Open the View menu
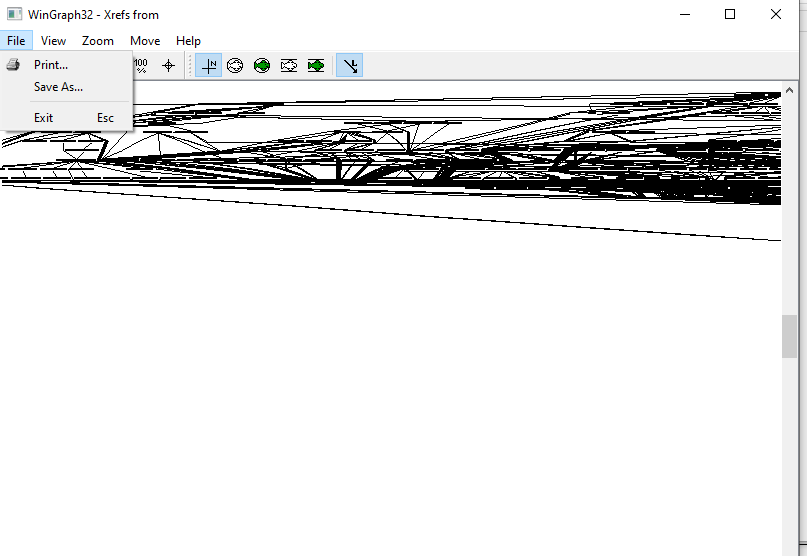The image size is (807, 556). pyautogui.click(x=54, y=41)
